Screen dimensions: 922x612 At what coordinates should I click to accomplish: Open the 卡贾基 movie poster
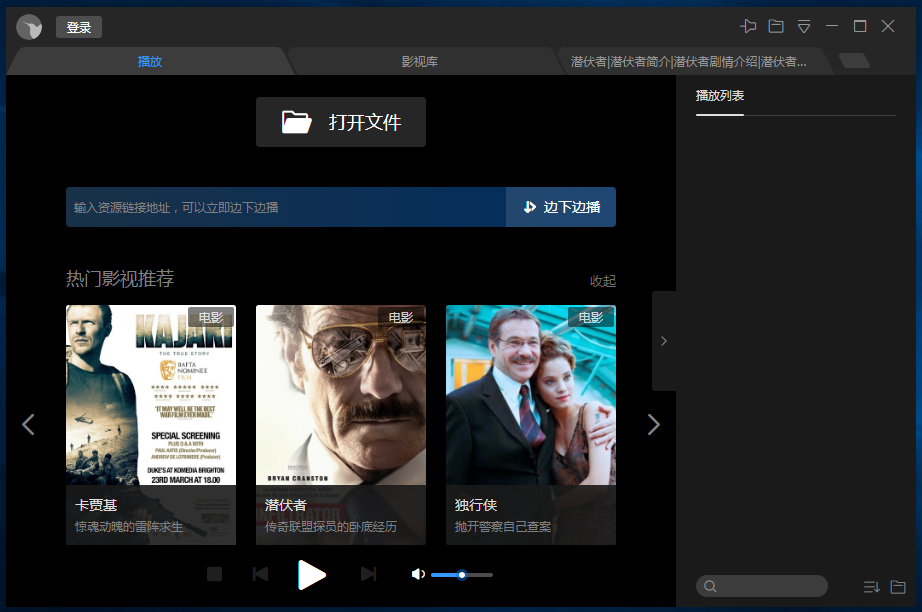click(x=151, y=395)
